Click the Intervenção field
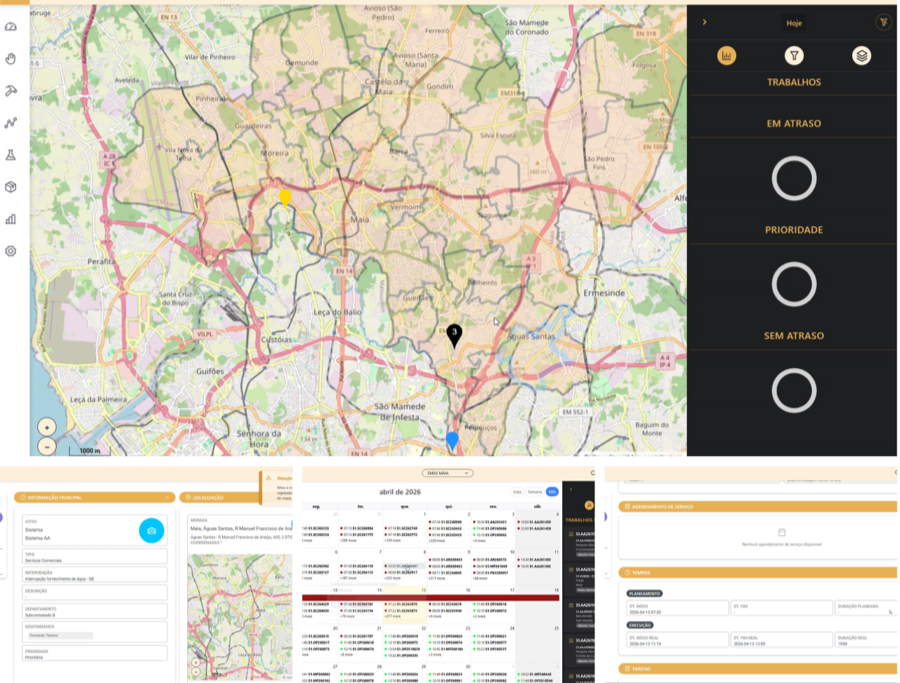The width and height of the screenshot is (900, 683). [95, 575]
